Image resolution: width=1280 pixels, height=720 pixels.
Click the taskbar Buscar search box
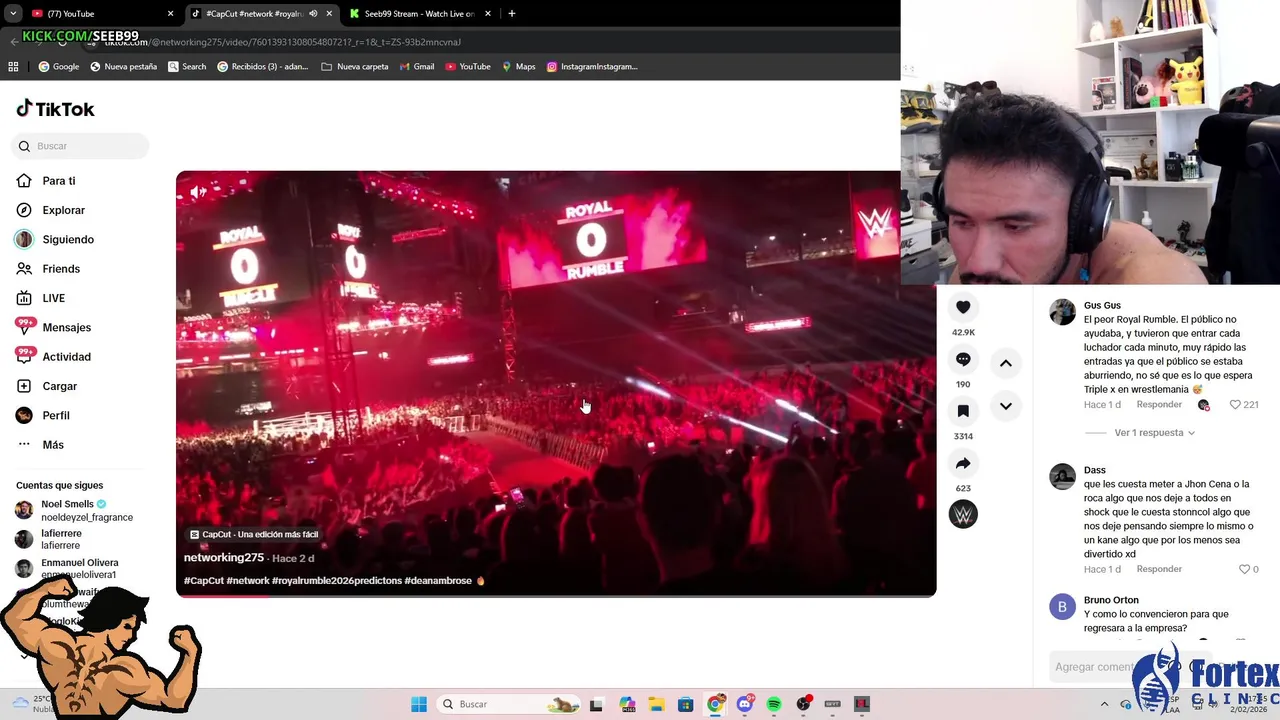coord(510,704)
